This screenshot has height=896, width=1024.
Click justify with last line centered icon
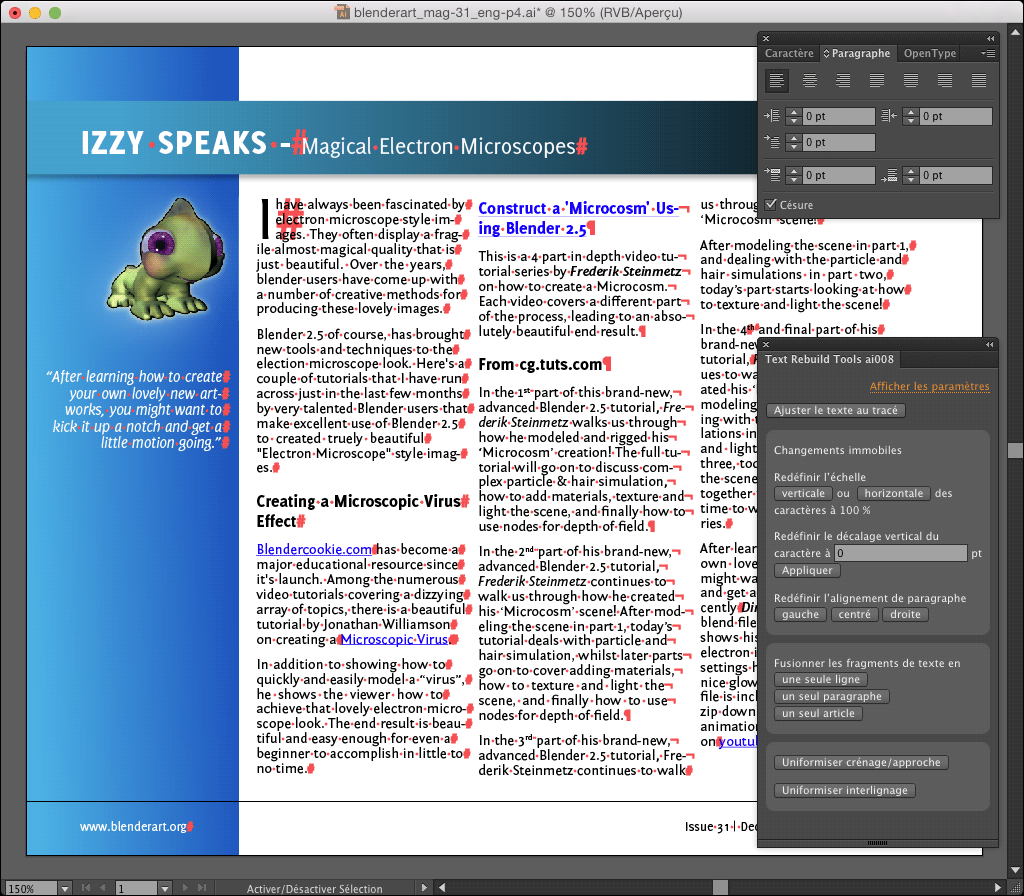coord(911,81)
